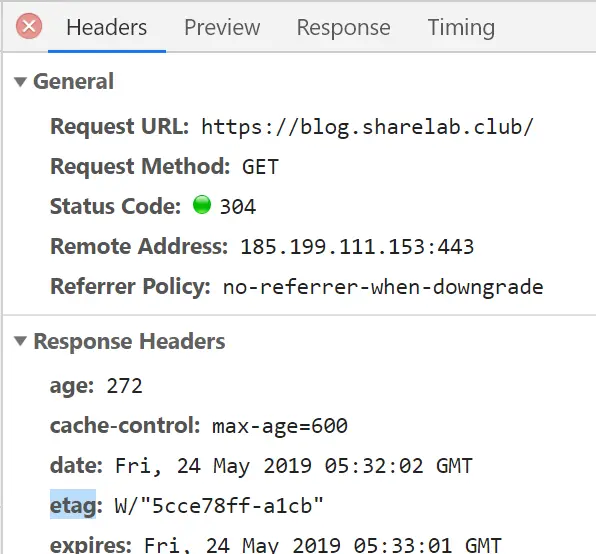Click the age header value 272
The height and width of the screenshot is (554, 596).
124,386
